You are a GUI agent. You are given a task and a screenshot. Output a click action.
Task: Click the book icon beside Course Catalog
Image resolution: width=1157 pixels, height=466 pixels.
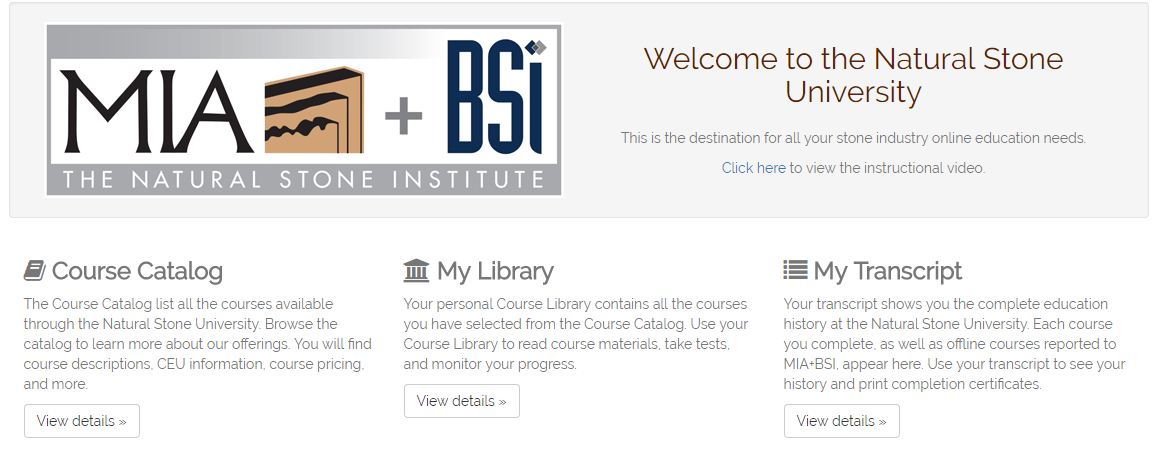pyautogui.click(x=35, y=271)
